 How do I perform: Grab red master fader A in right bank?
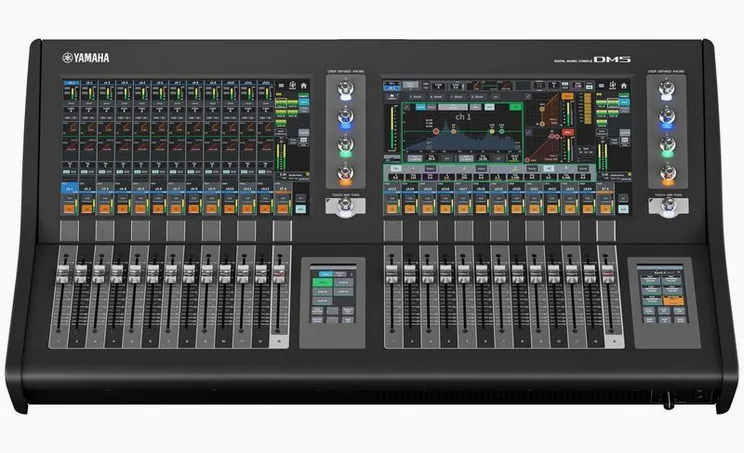(608, 274)
